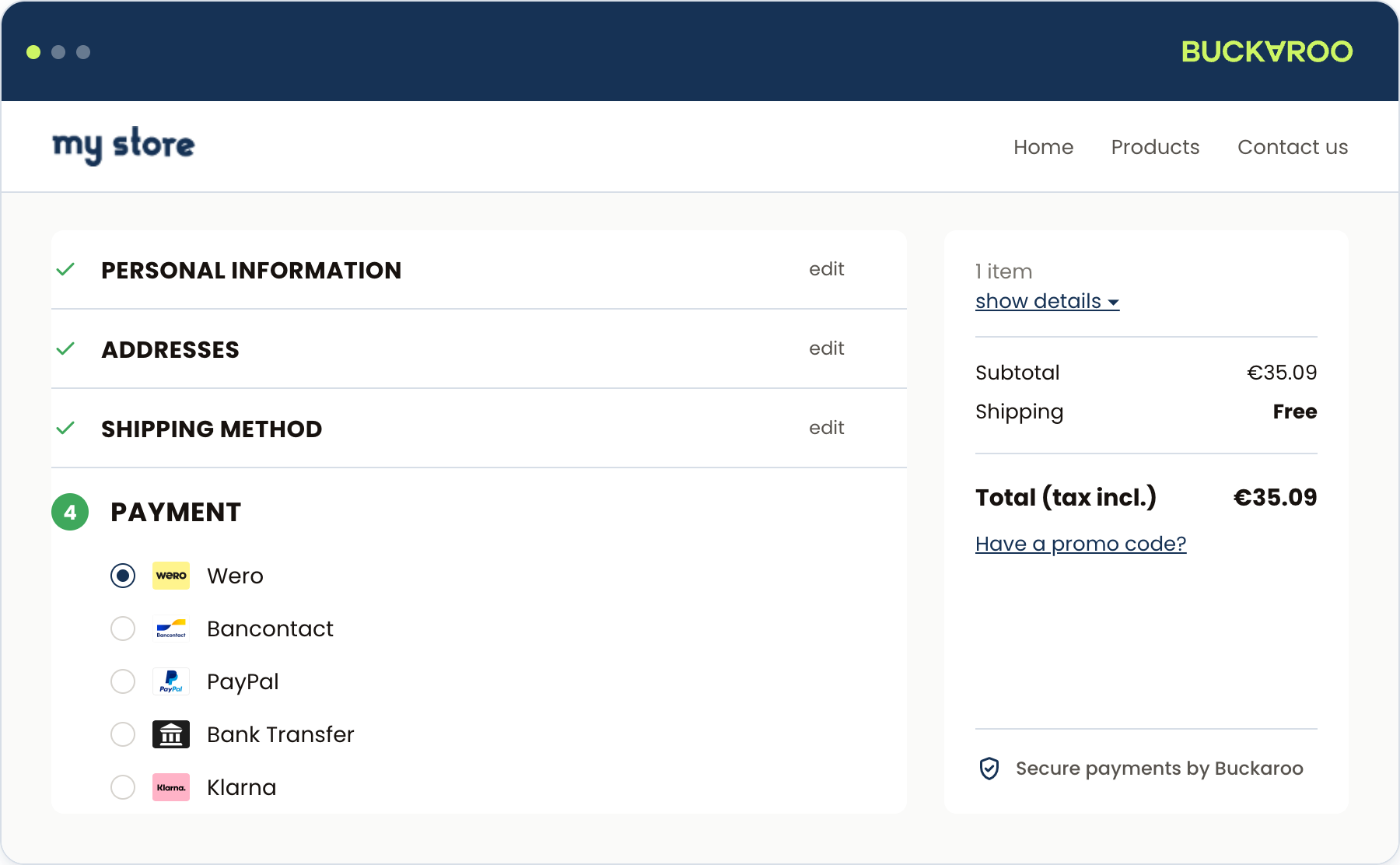Viewport: 1400px width, 865px height.
Task: Choose the PayPal radio button
Action: pyautogui.click(x=123, y=681)
